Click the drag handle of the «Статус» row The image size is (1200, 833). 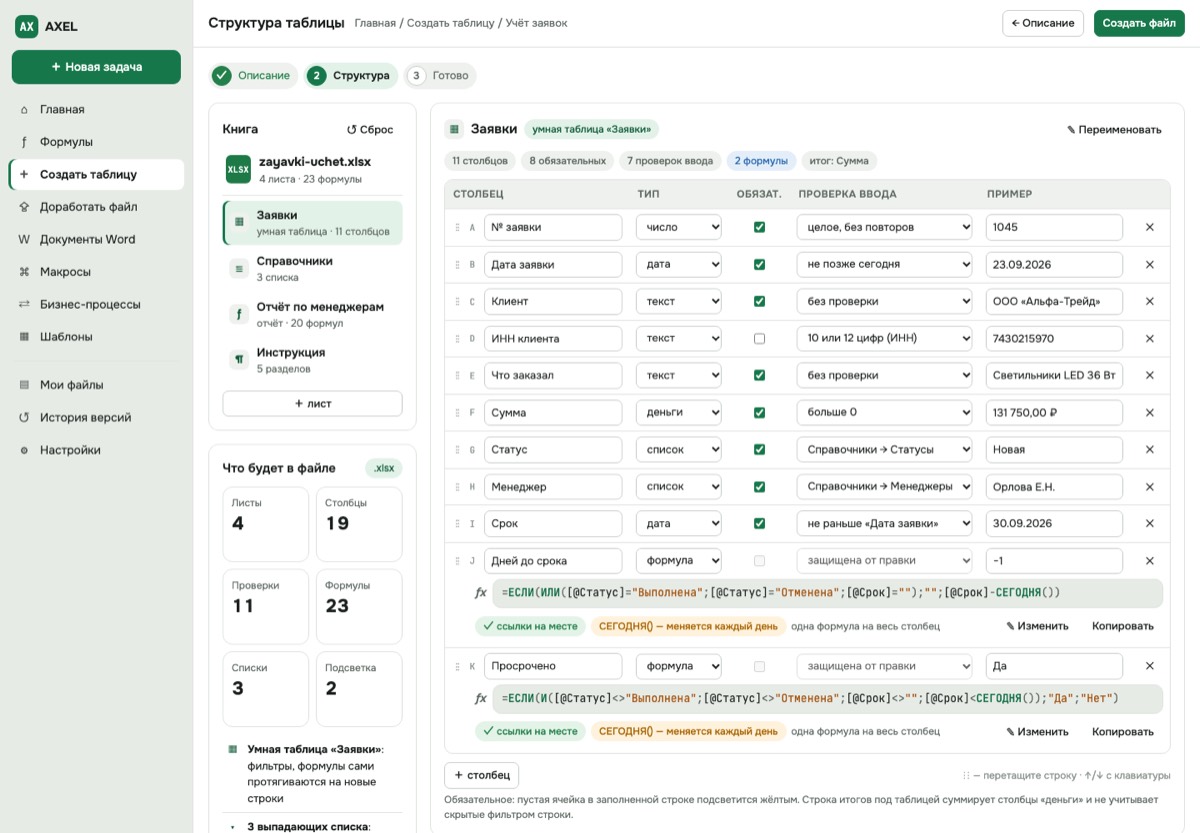pyautogui.click(x=459, y=450)
